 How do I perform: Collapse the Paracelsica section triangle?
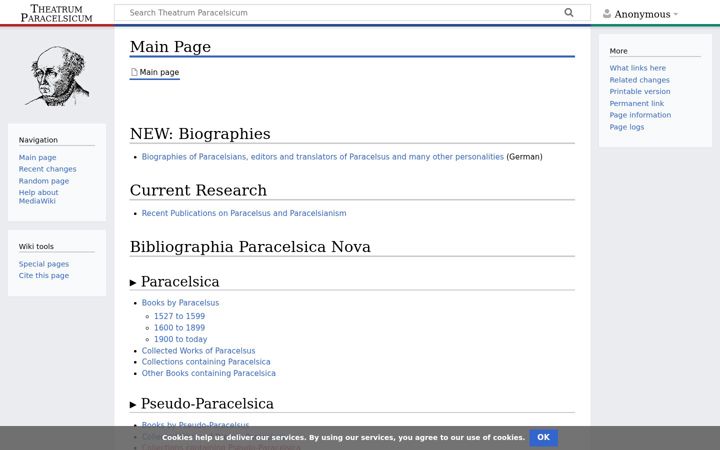coord(133,283)
